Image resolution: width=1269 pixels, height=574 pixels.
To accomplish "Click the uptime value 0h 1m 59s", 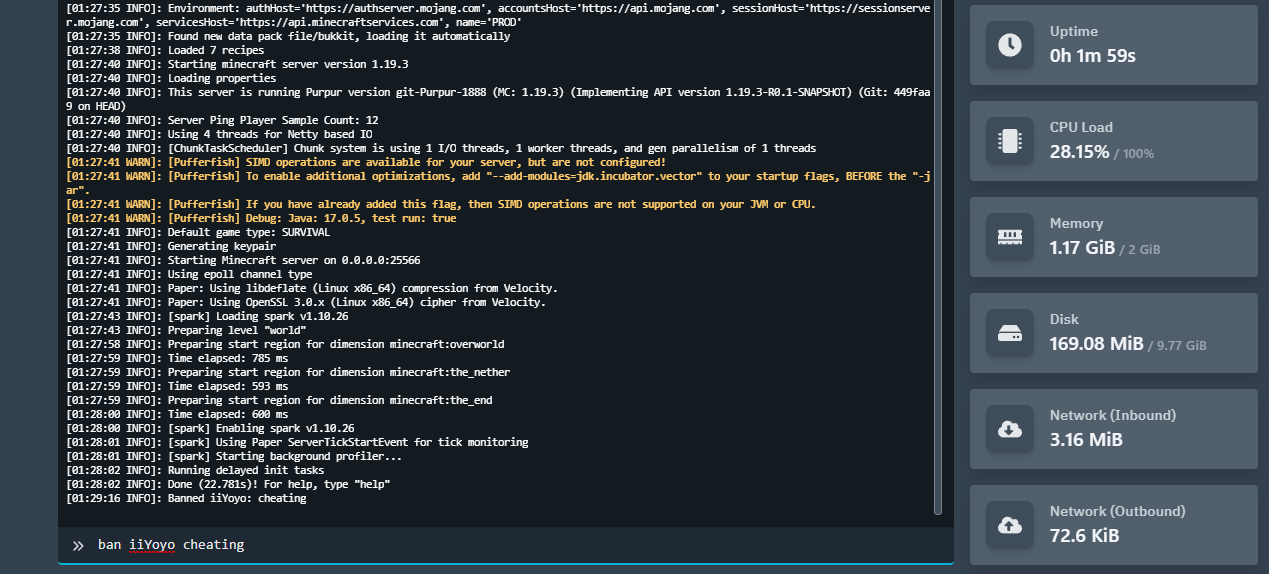I will (1092, 56).
